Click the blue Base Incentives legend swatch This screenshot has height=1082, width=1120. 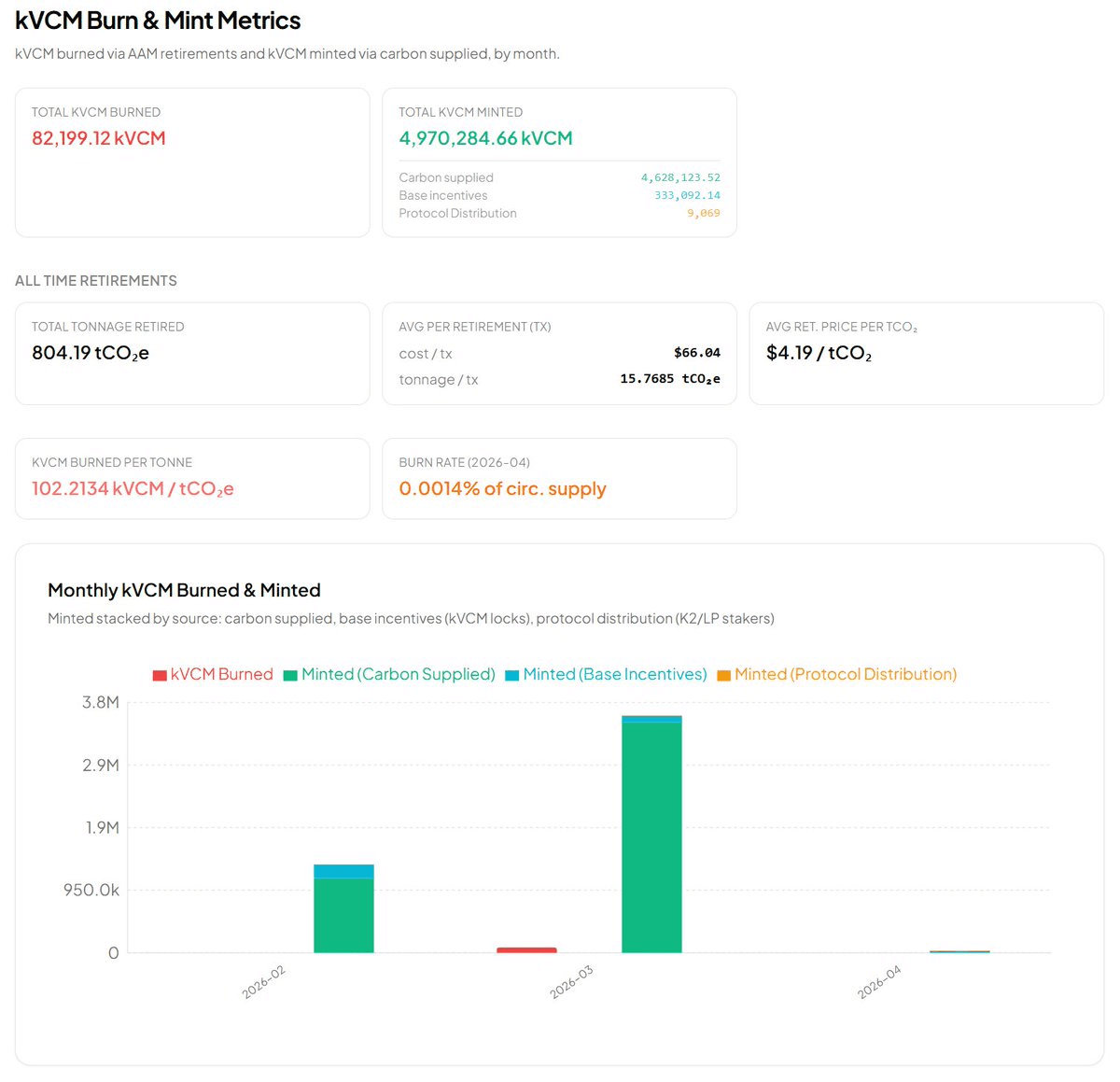[x=511, y=675]
